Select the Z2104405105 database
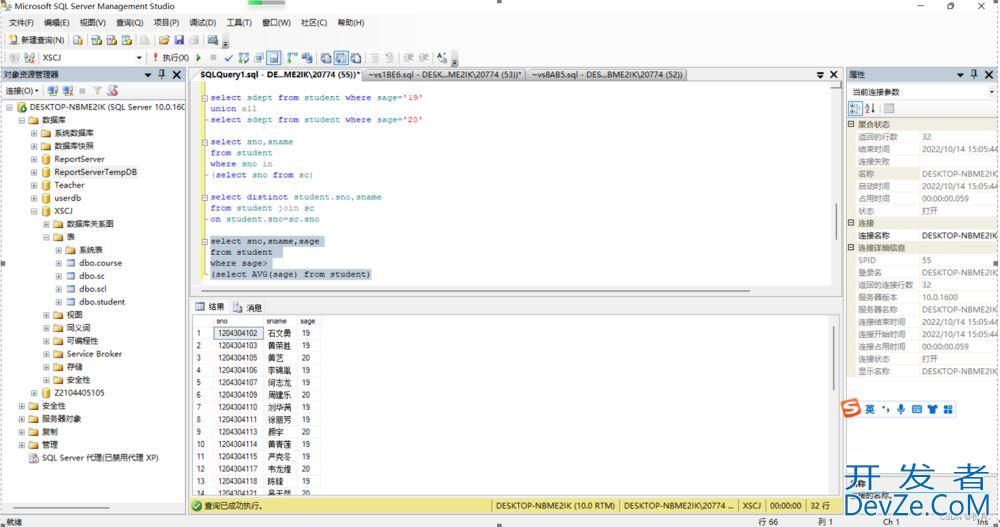Viewport: 1000px width, 527px height. [79, 393]
